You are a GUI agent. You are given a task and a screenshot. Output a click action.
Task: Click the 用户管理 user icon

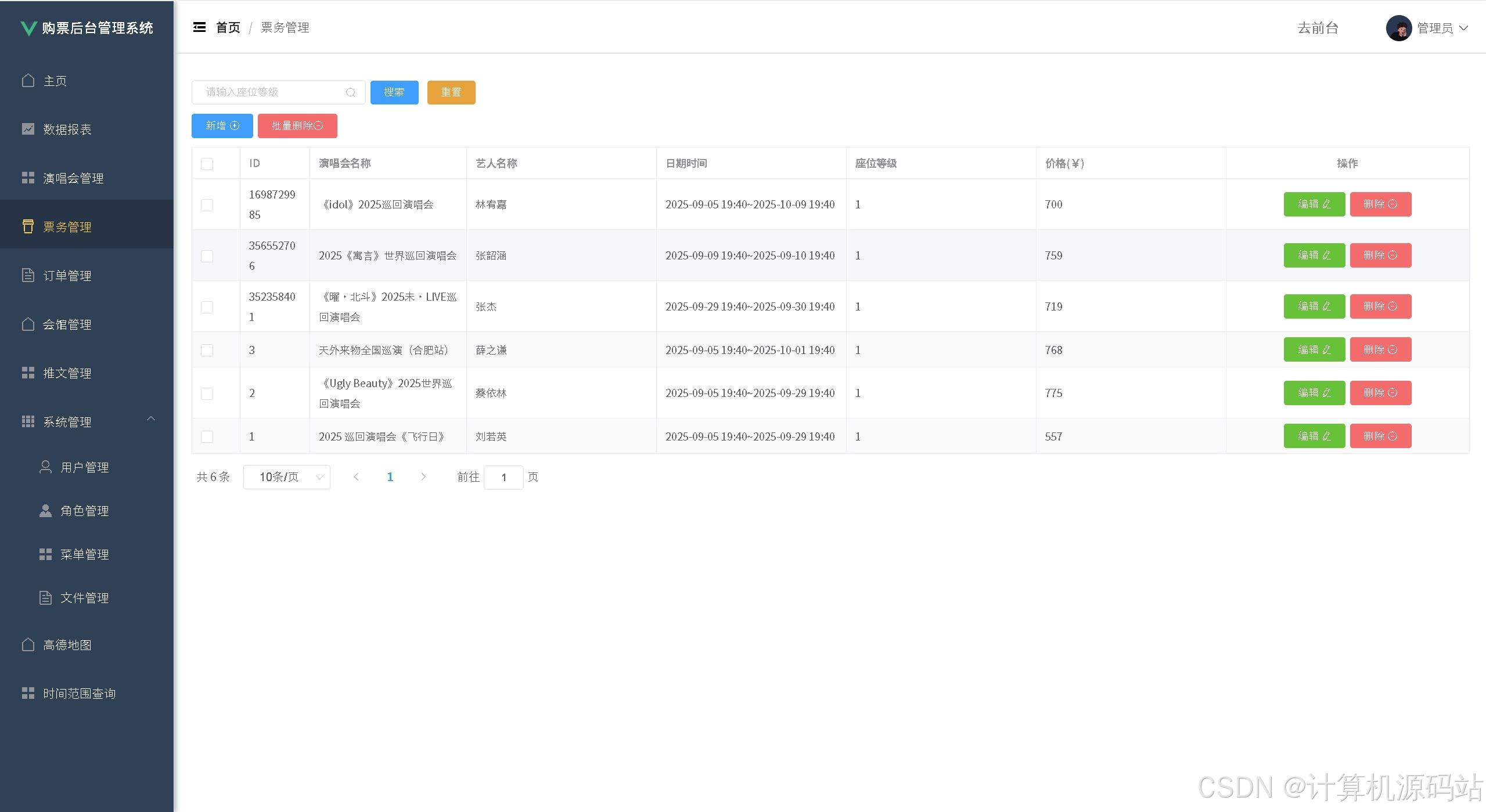pos(45,467)
